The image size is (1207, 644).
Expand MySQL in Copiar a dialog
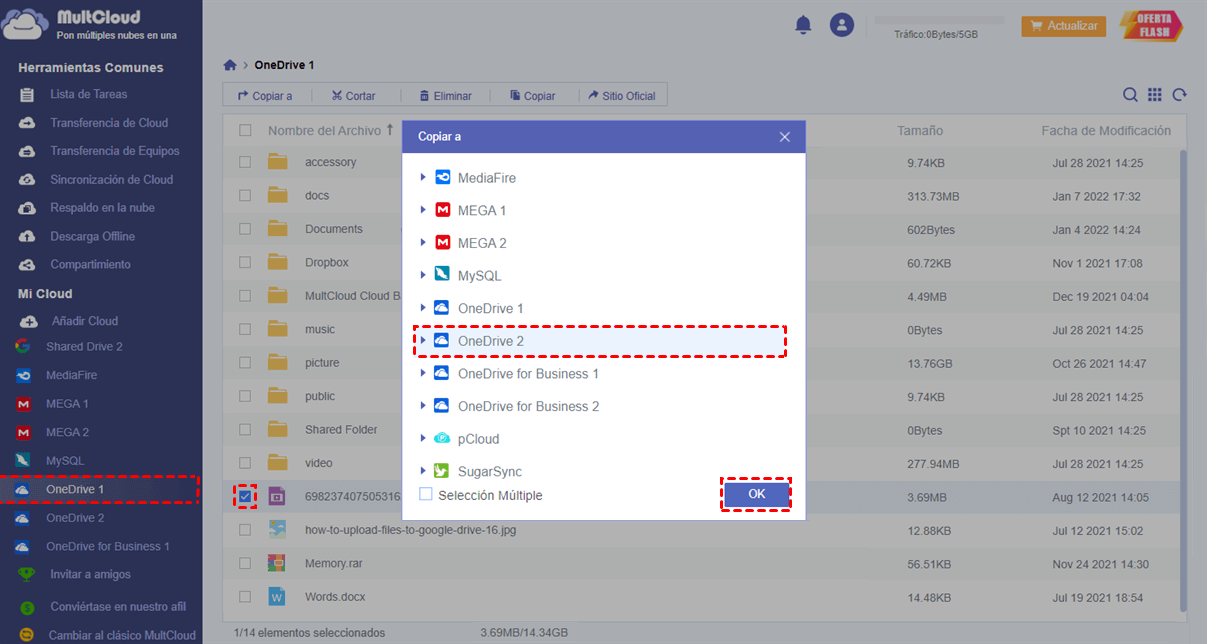point(423,275)
